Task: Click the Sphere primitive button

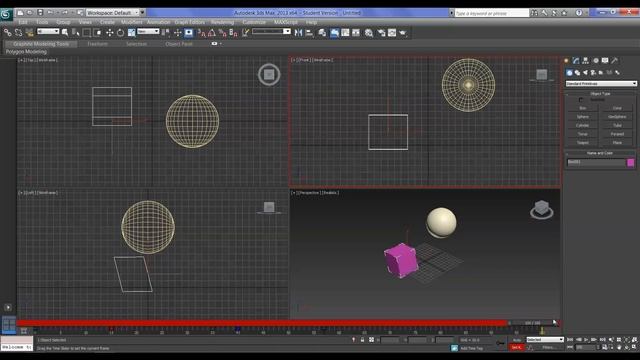Action: point(582,117)
